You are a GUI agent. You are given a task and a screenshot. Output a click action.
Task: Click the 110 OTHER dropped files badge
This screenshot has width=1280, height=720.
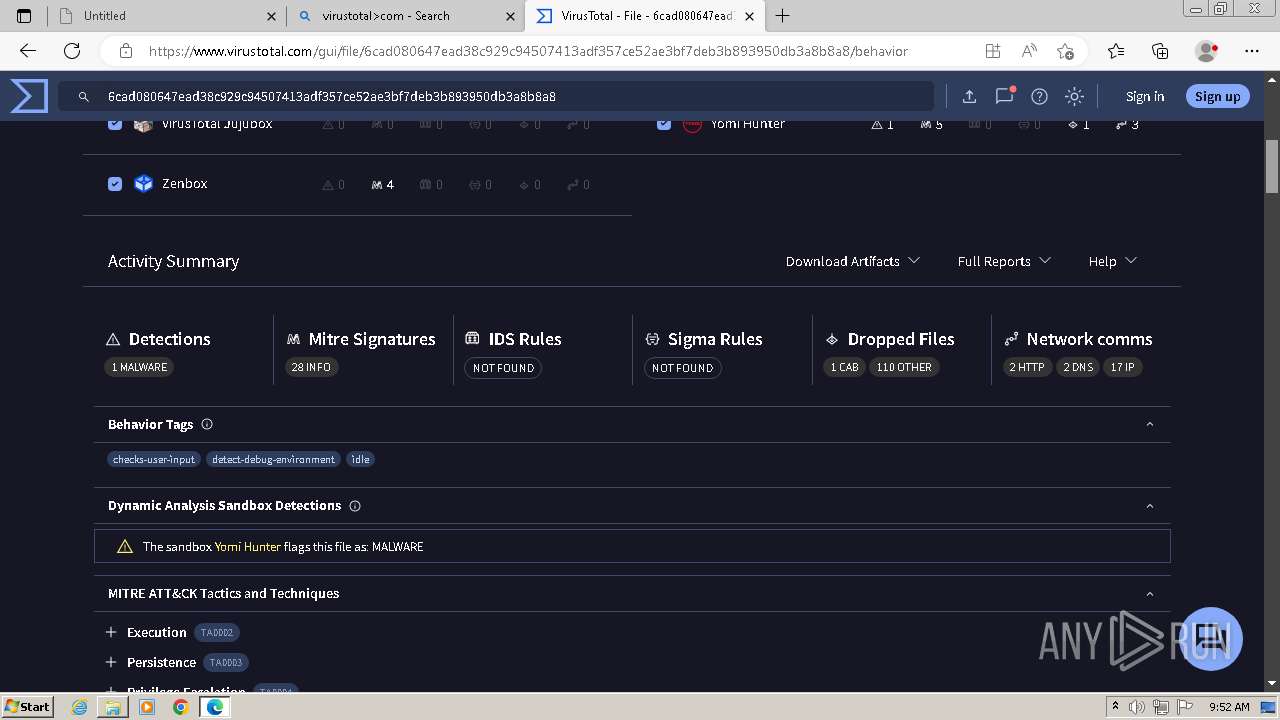tap(904, 367)
